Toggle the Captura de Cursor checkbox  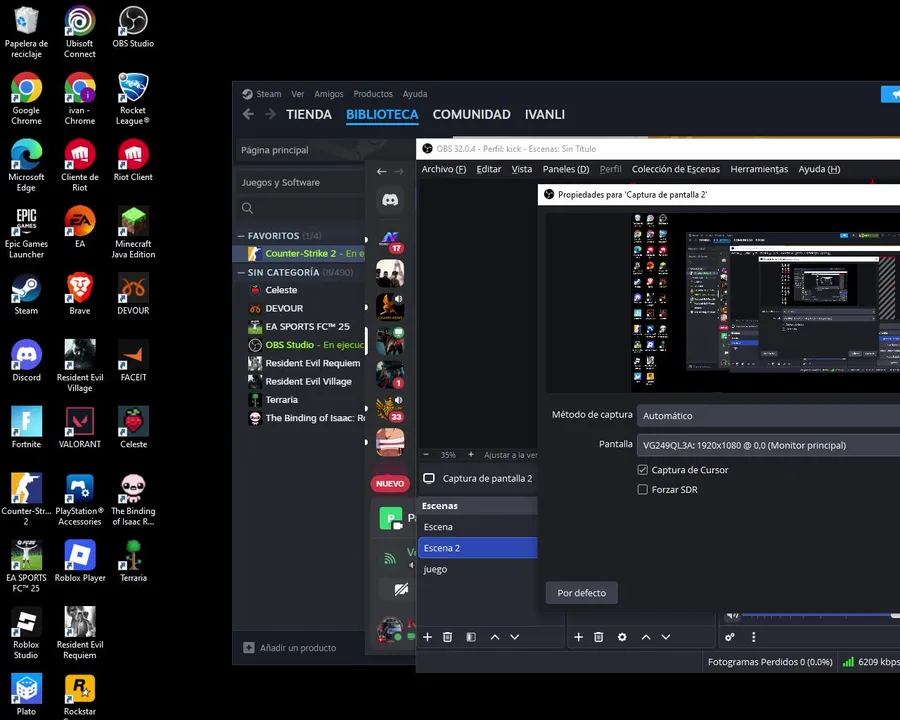coord(643,470)
